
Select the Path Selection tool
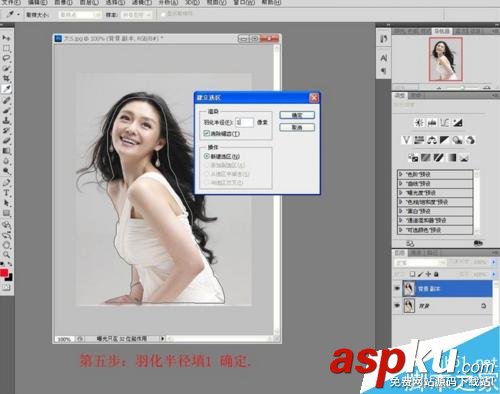[x=6, y=203]
